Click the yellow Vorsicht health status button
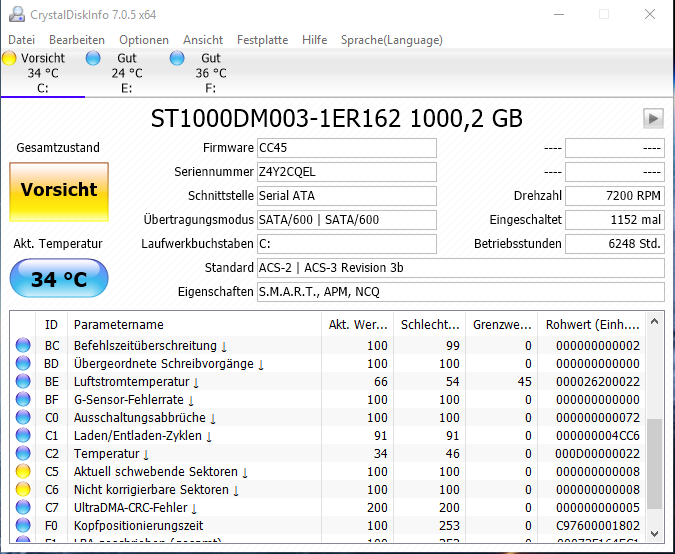Screen dimensions: 675x554 pyautogui.click(x=59, y=192)
